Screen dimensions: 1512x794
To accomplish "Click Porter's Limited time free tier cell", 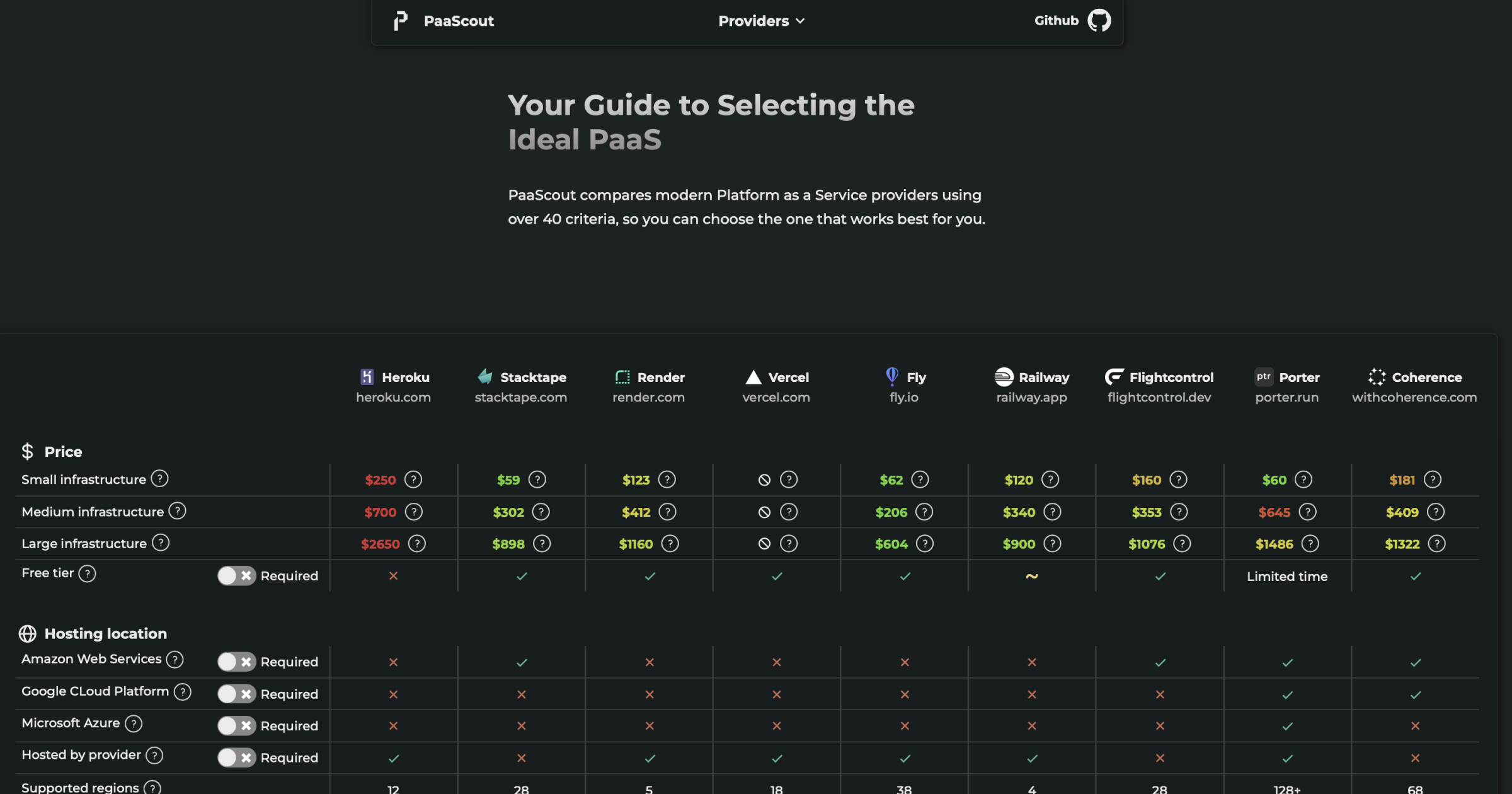I will 1287,576.
